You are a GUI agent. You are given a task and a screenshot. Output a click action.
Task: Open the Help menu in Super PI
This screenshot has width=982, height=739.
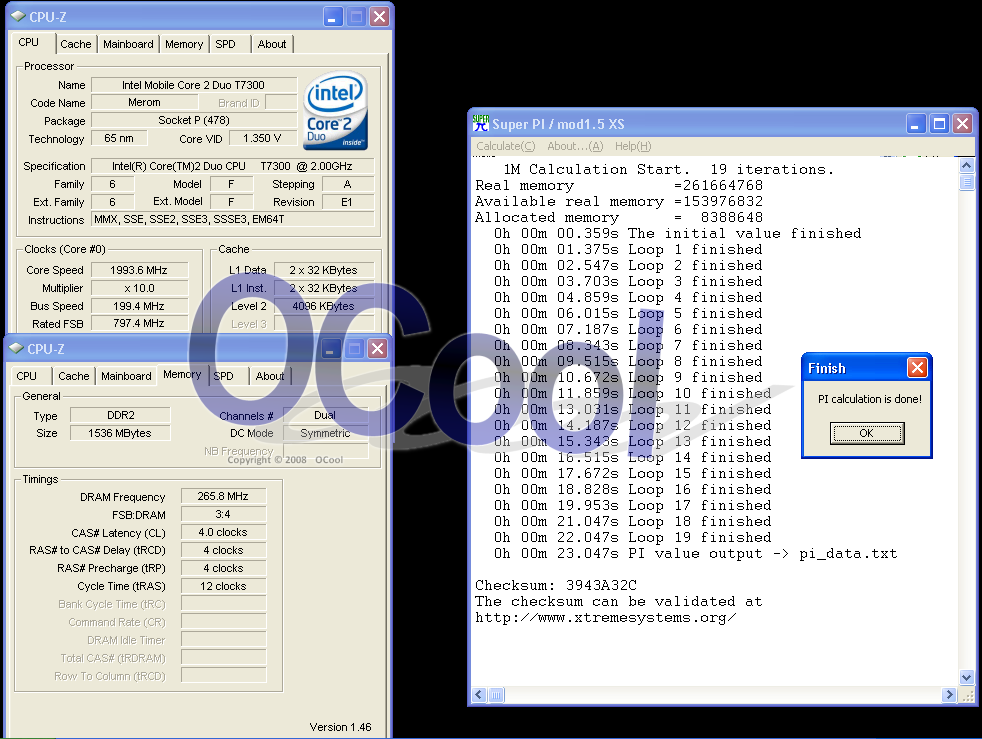pyautogui.click(x=633, y=146)
